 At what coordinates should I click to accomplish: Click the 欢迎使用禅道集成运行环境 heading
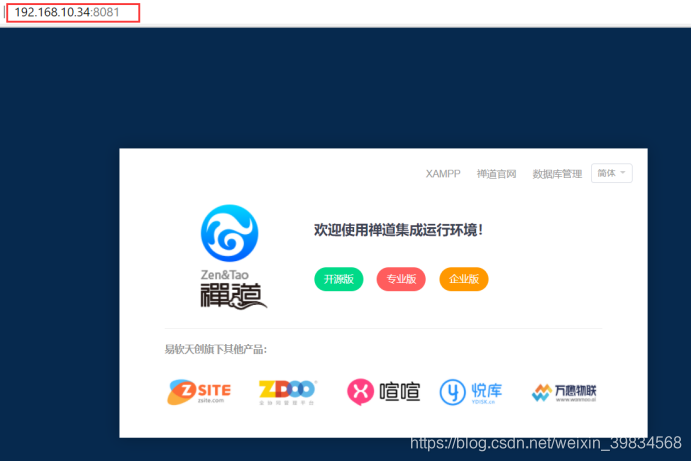click(399, 230)
